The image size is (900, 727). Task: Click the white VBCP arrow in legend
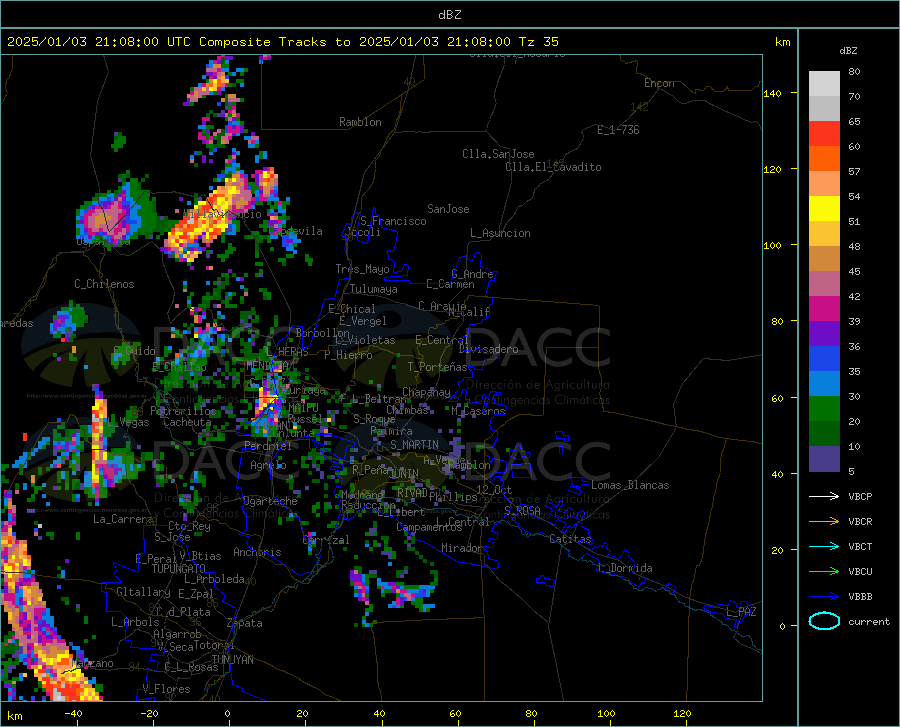824,496
